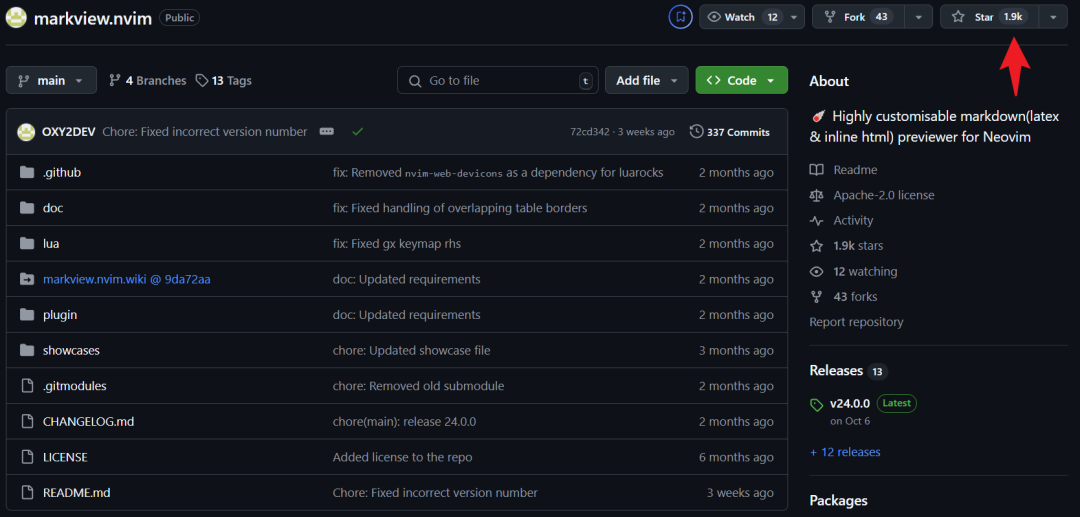
Task: Click the Readme sidebar link text
Action: [x=855, y=170]
